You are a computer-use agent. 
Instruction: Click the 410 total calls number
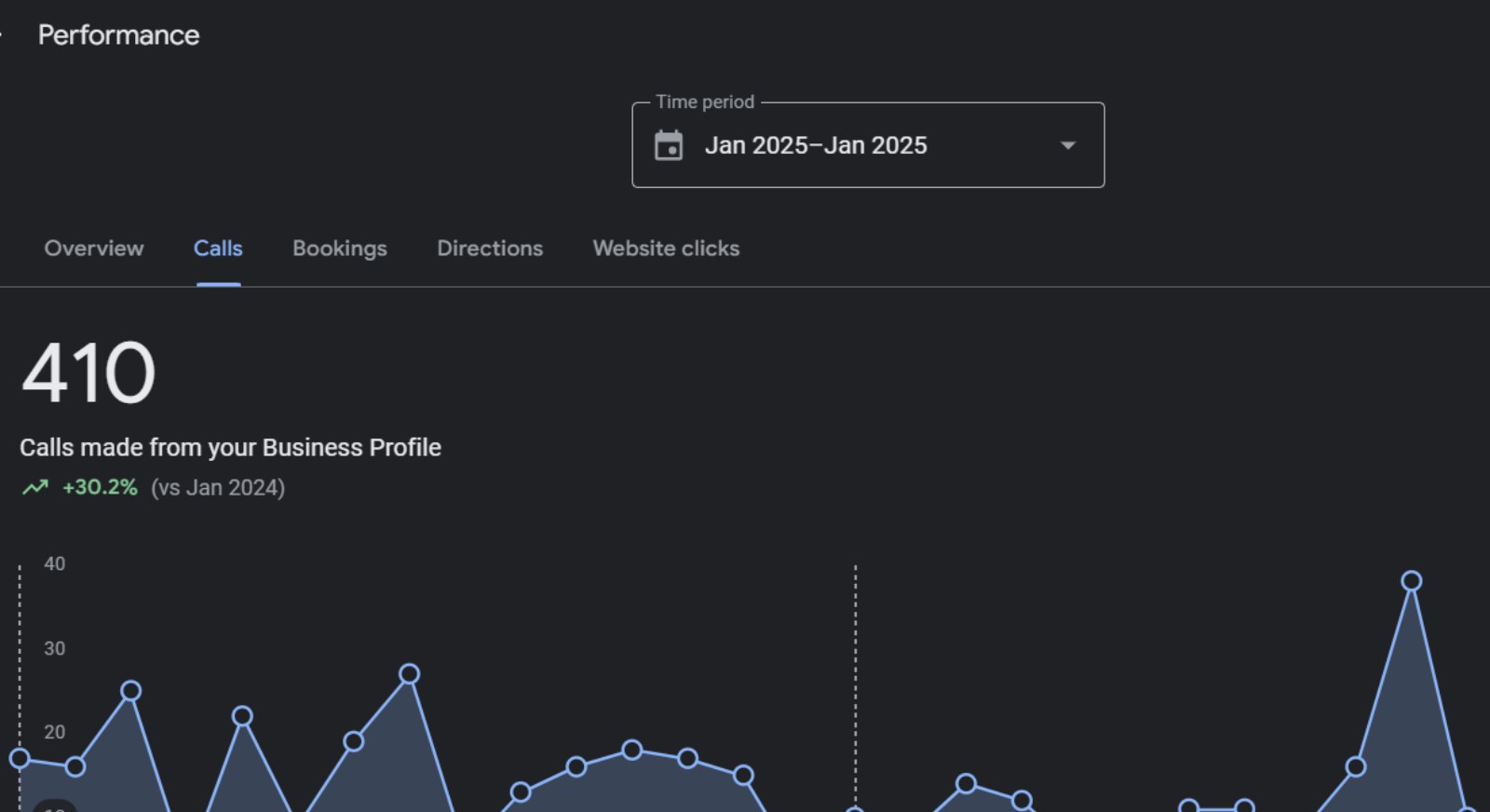[88, 373]
